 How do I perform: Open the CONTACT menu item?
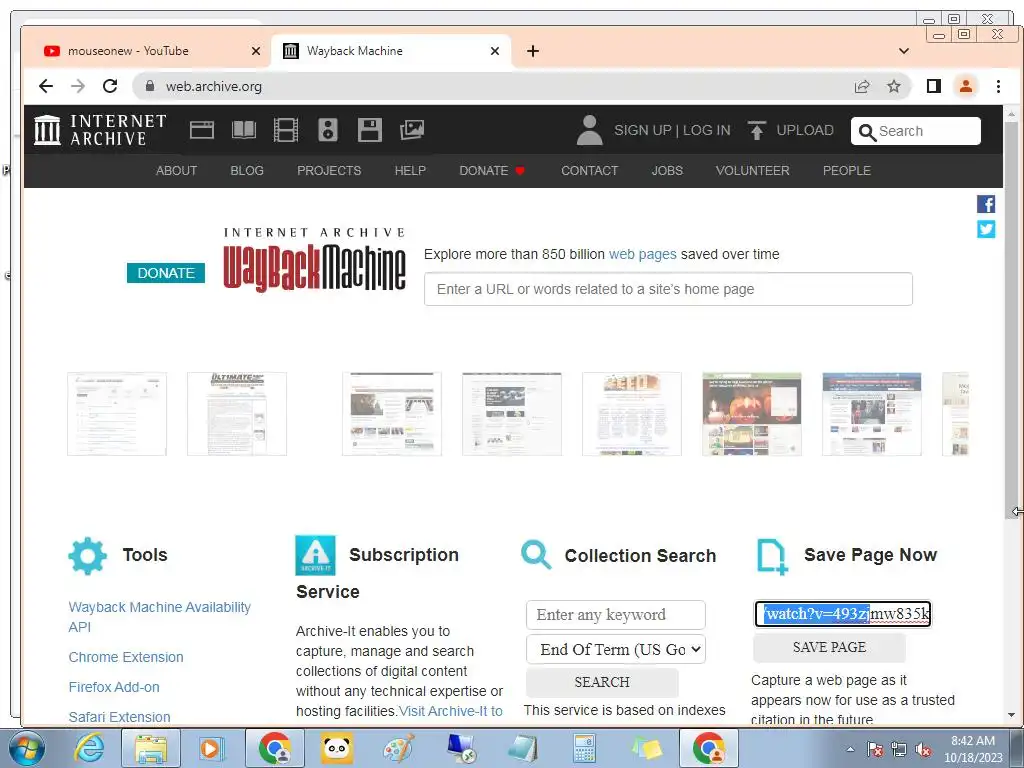[590, 170]
